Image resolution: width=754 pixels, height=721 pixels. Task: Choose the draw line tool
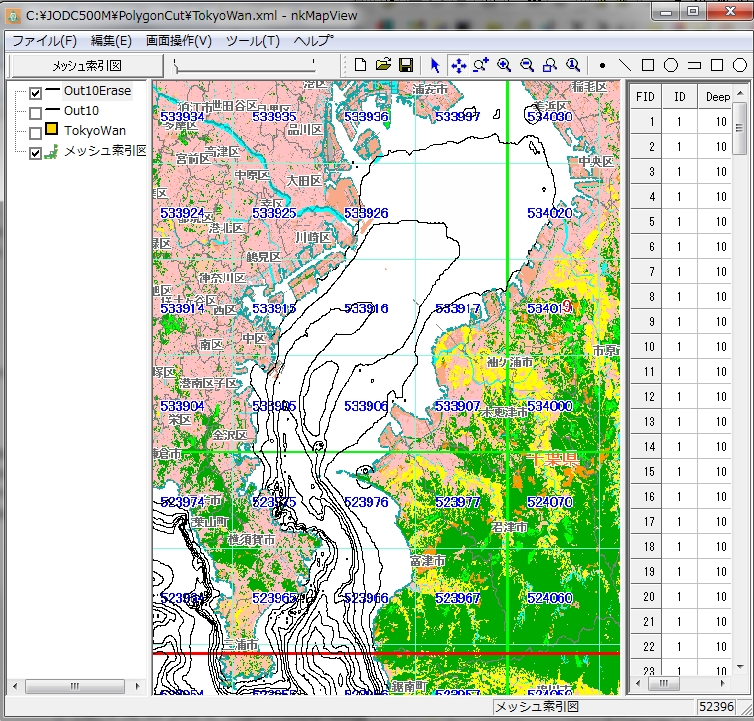click(x=625, y=65)
